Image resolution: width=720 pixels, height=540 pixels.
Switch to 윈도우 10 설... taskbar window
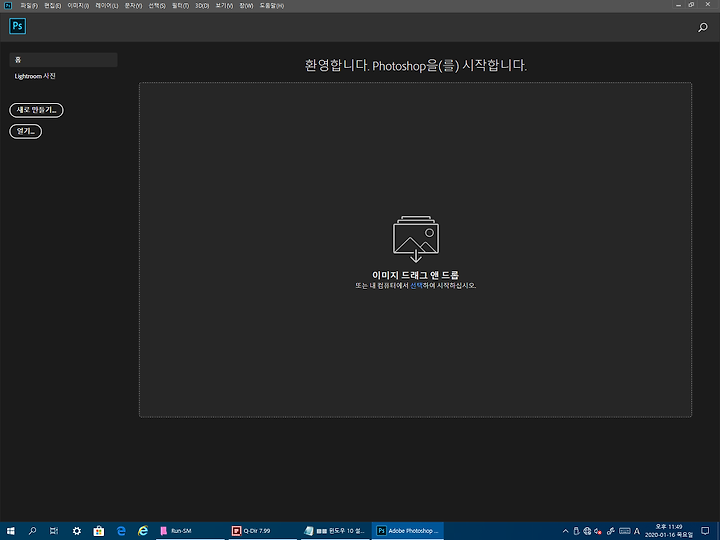coord(334,531)
